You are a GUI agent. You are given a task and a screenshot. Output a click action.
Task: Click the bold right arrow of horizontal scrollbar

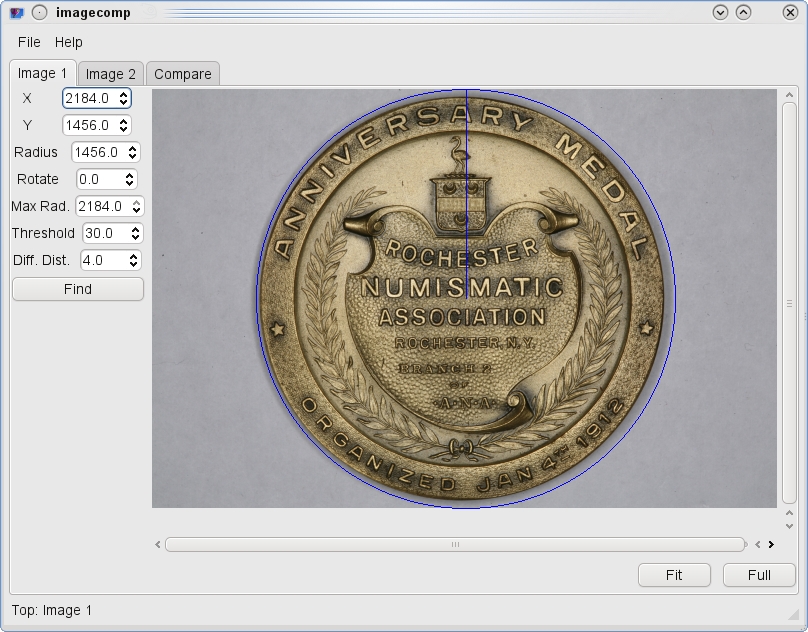[771, 544]
